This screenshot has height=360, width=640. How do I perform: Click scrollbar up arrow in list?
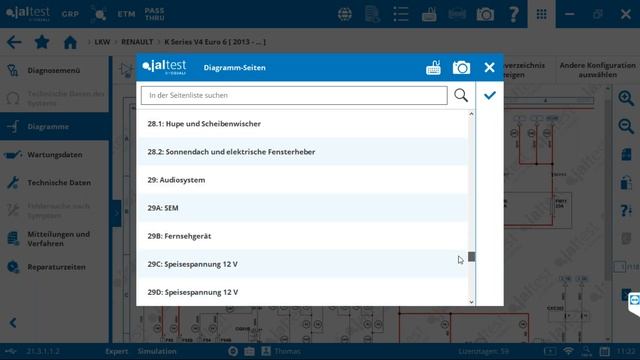click(x=471, y=114)
